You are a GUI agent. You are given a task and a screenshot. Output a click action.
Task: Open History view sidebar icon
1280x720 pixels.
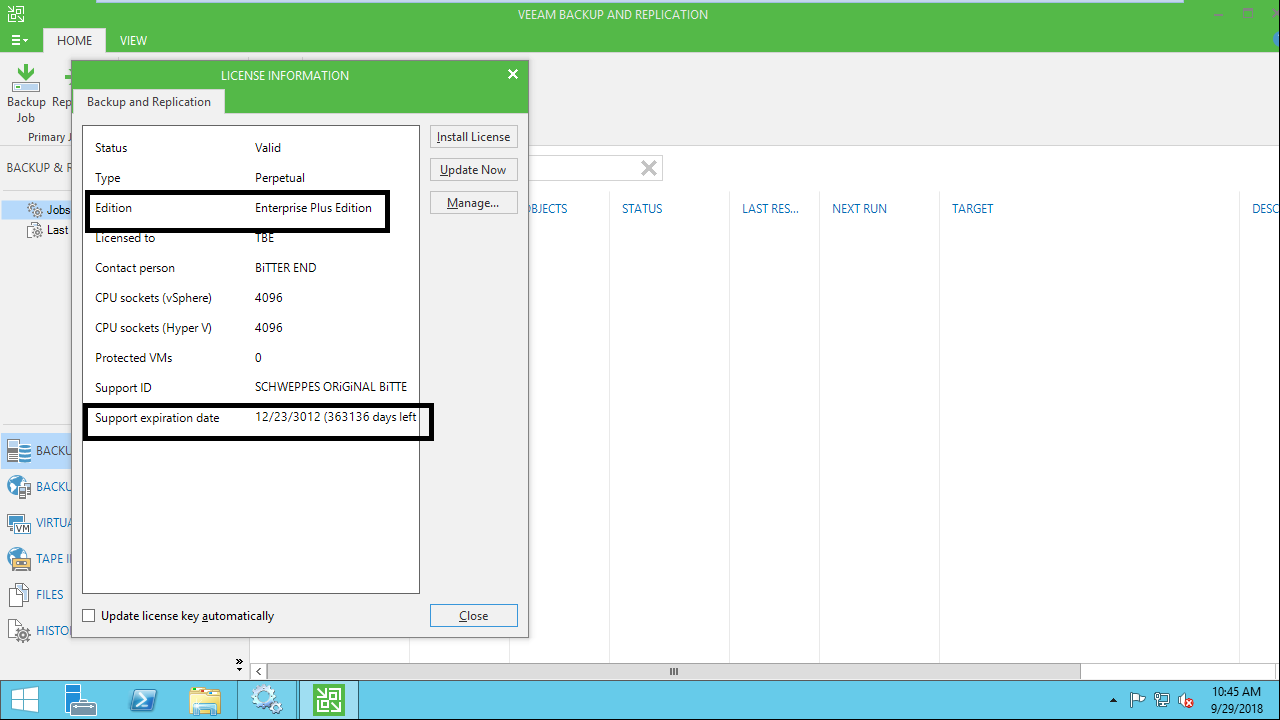[19, 631]
